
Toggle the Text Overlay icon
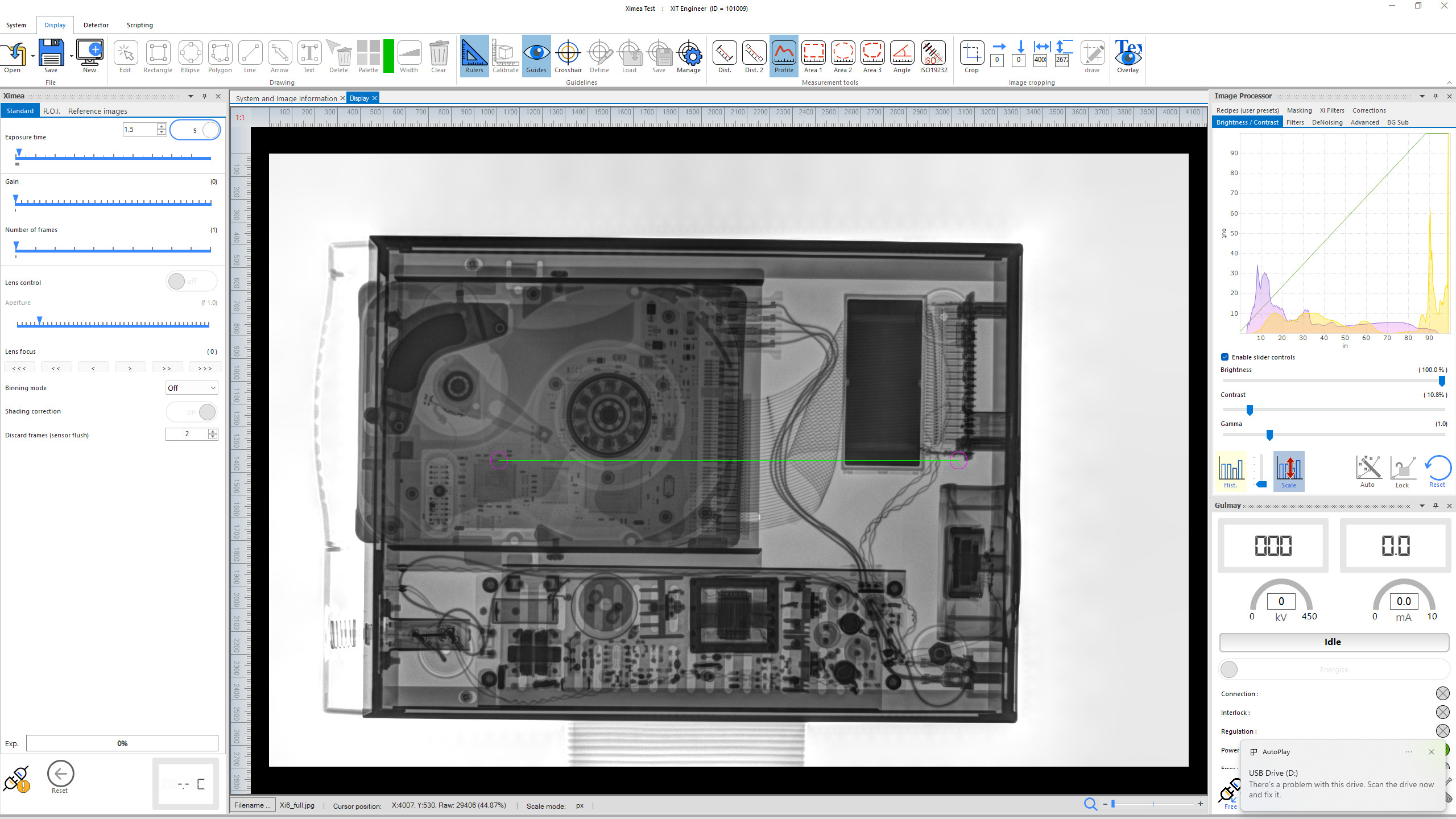point(1128,56)
